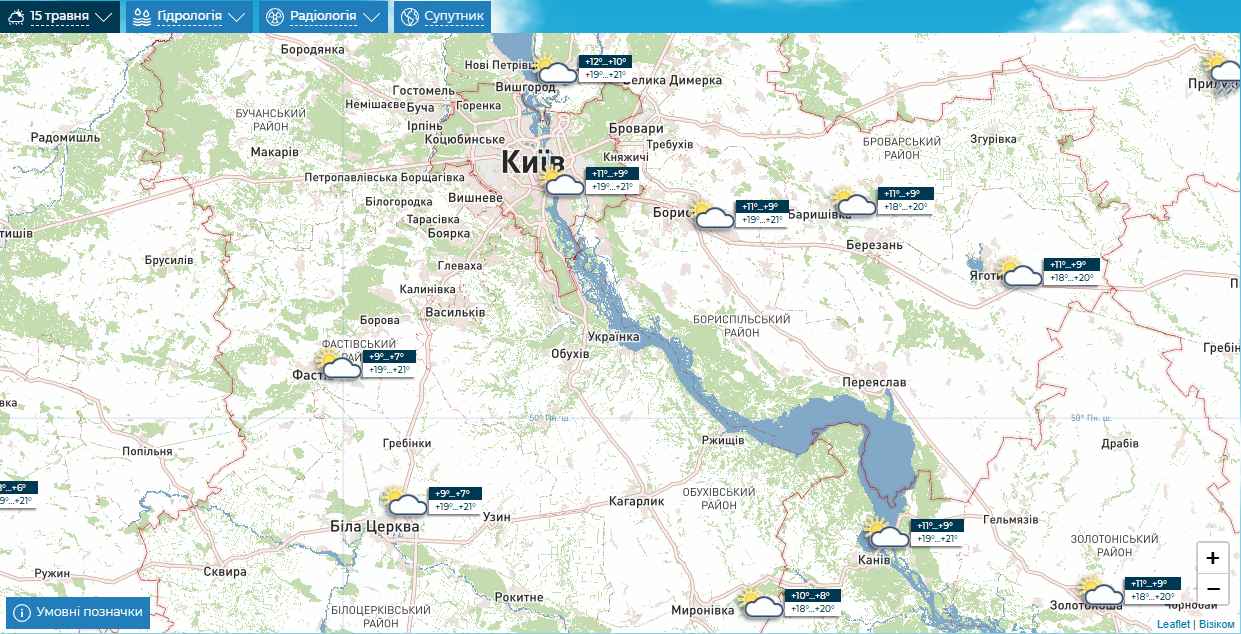Select the Вишгород weather icon
Image resolution: width=1241 pixels, height=634 pixels.
point(556,68)
